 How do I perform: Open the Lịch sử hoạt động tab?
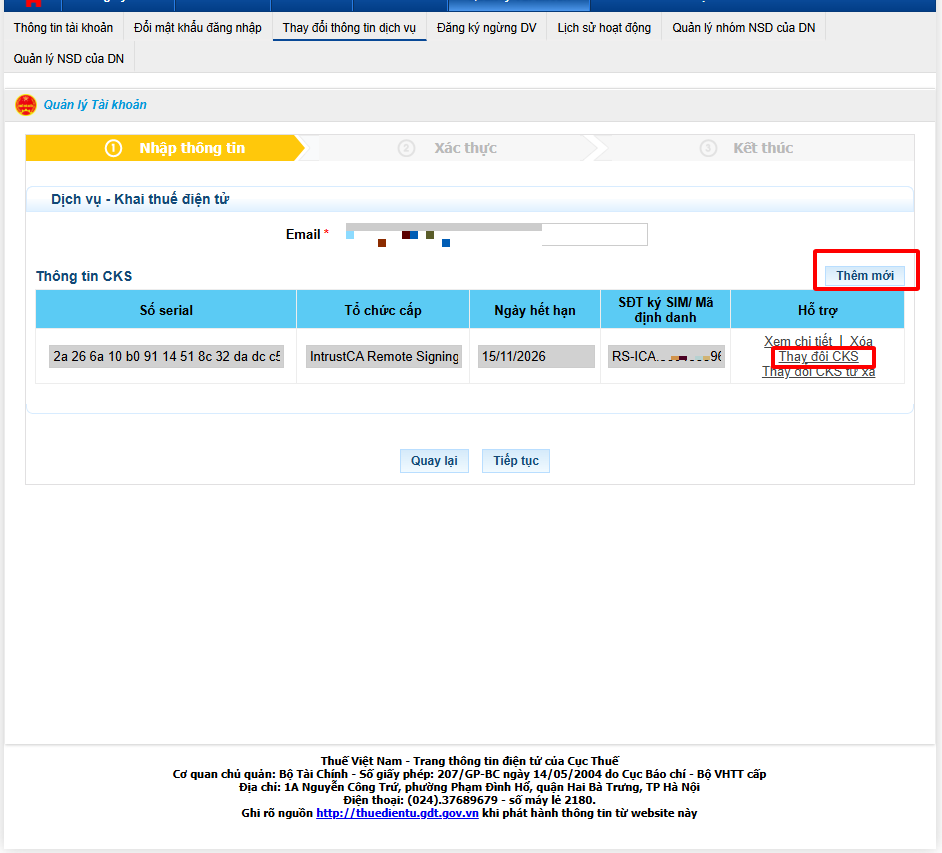click(603, 27)
